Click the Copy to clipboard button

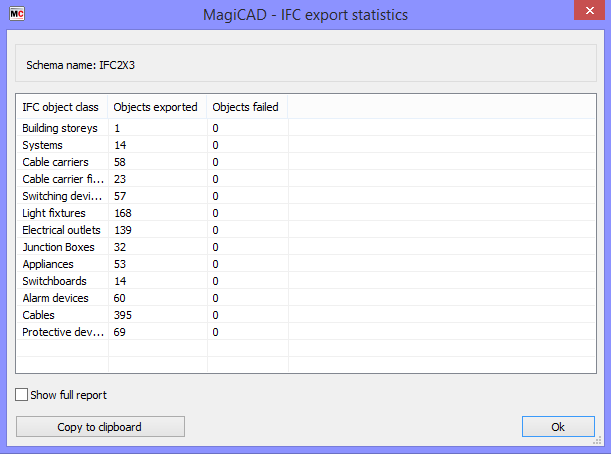click(x=100, y=427)
